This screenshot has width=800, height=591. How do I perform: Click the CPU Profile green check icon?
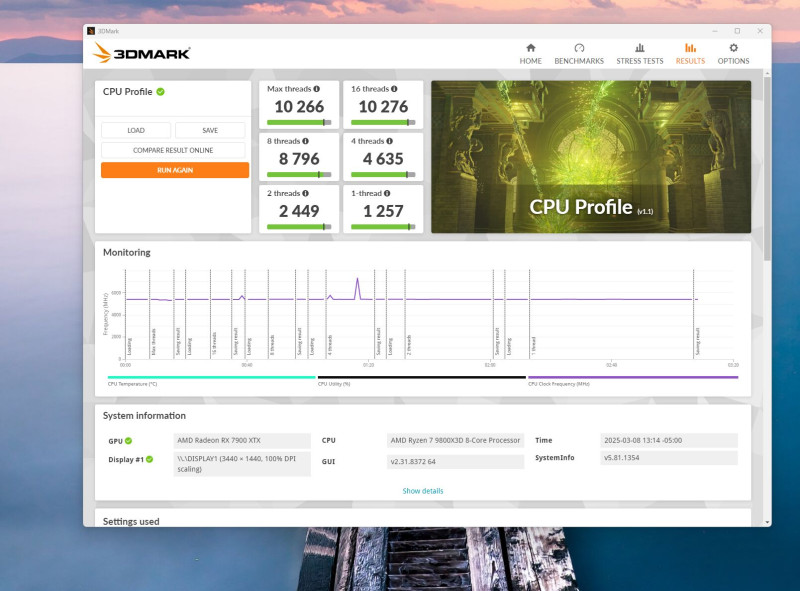pos(161,92)
